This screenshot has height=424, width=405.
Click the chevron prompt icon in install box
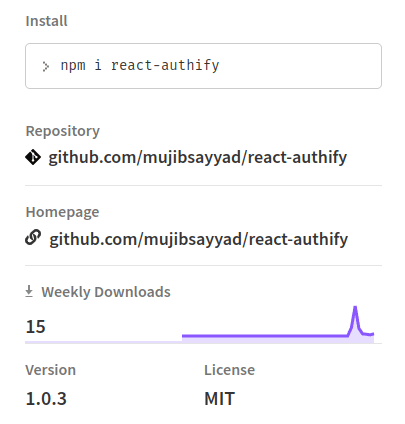(46, 67)
